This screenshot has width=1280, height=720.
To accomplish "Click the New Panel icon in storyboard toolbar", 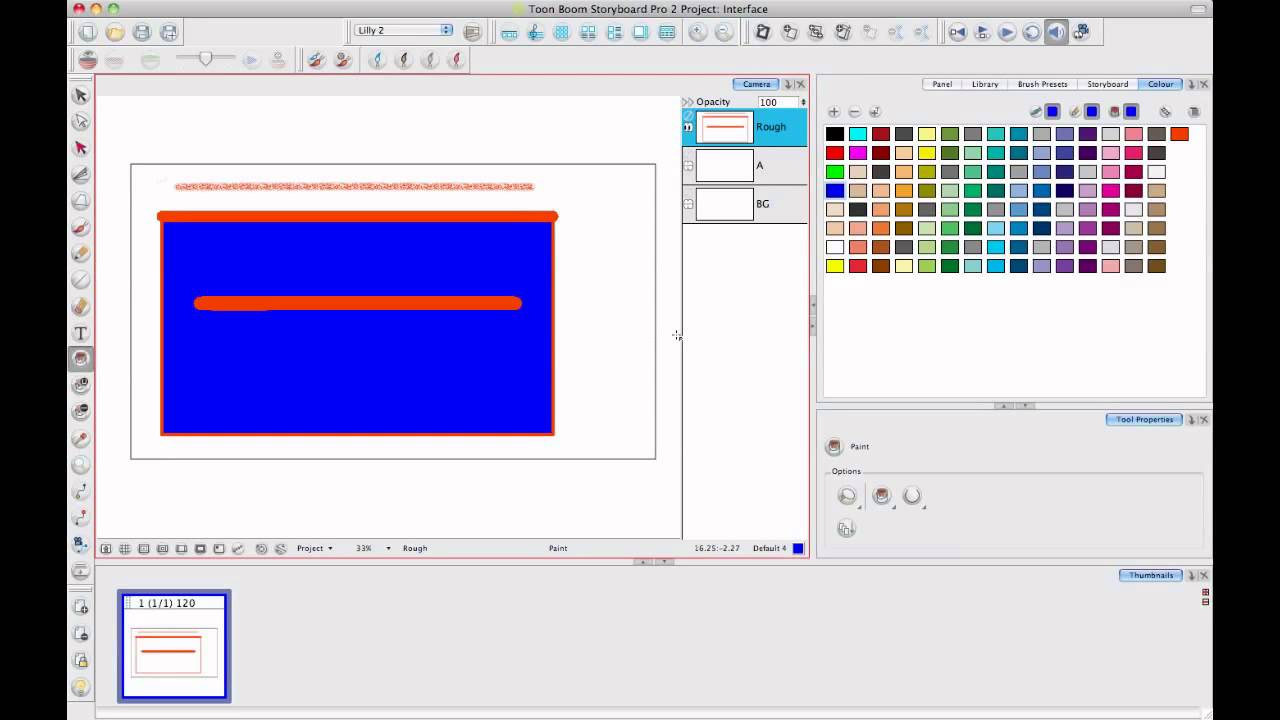I will click(763, 32).
